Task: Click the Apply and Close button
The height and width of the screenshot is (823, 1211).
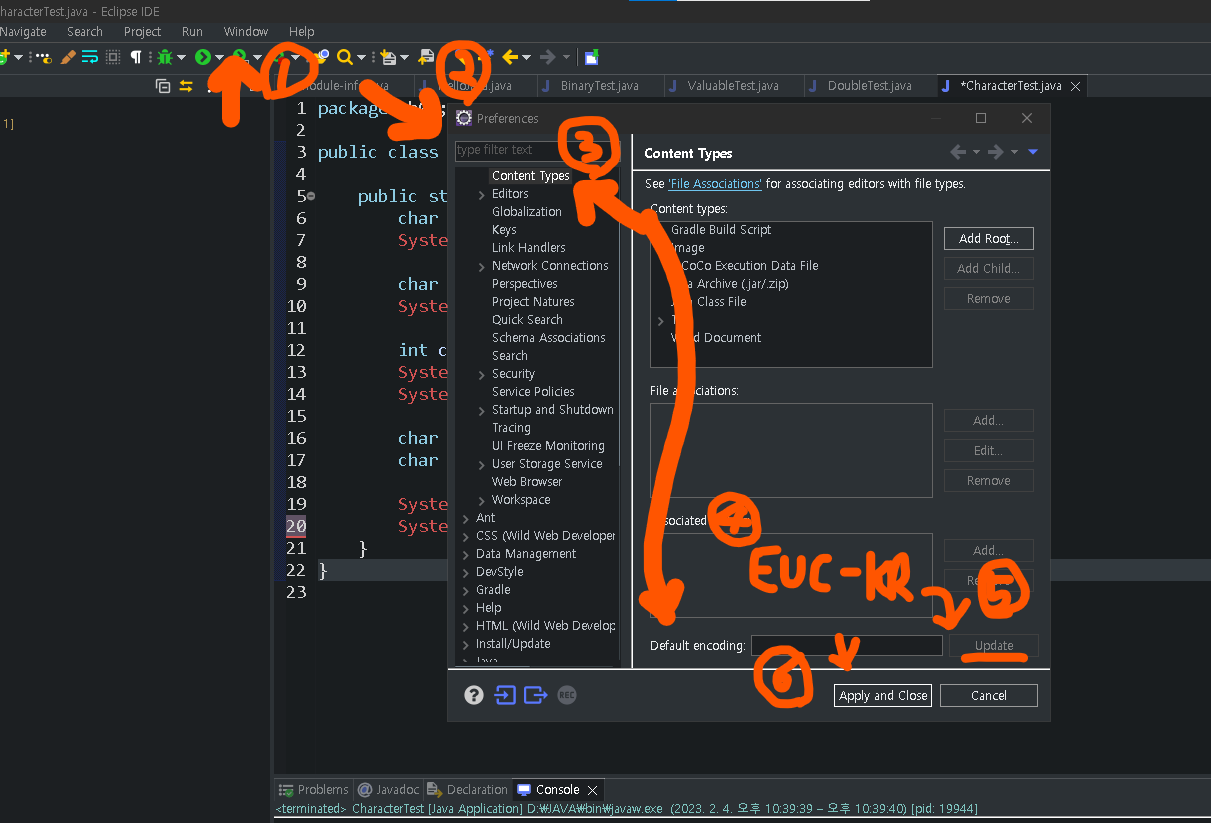Action: (883, 695)
